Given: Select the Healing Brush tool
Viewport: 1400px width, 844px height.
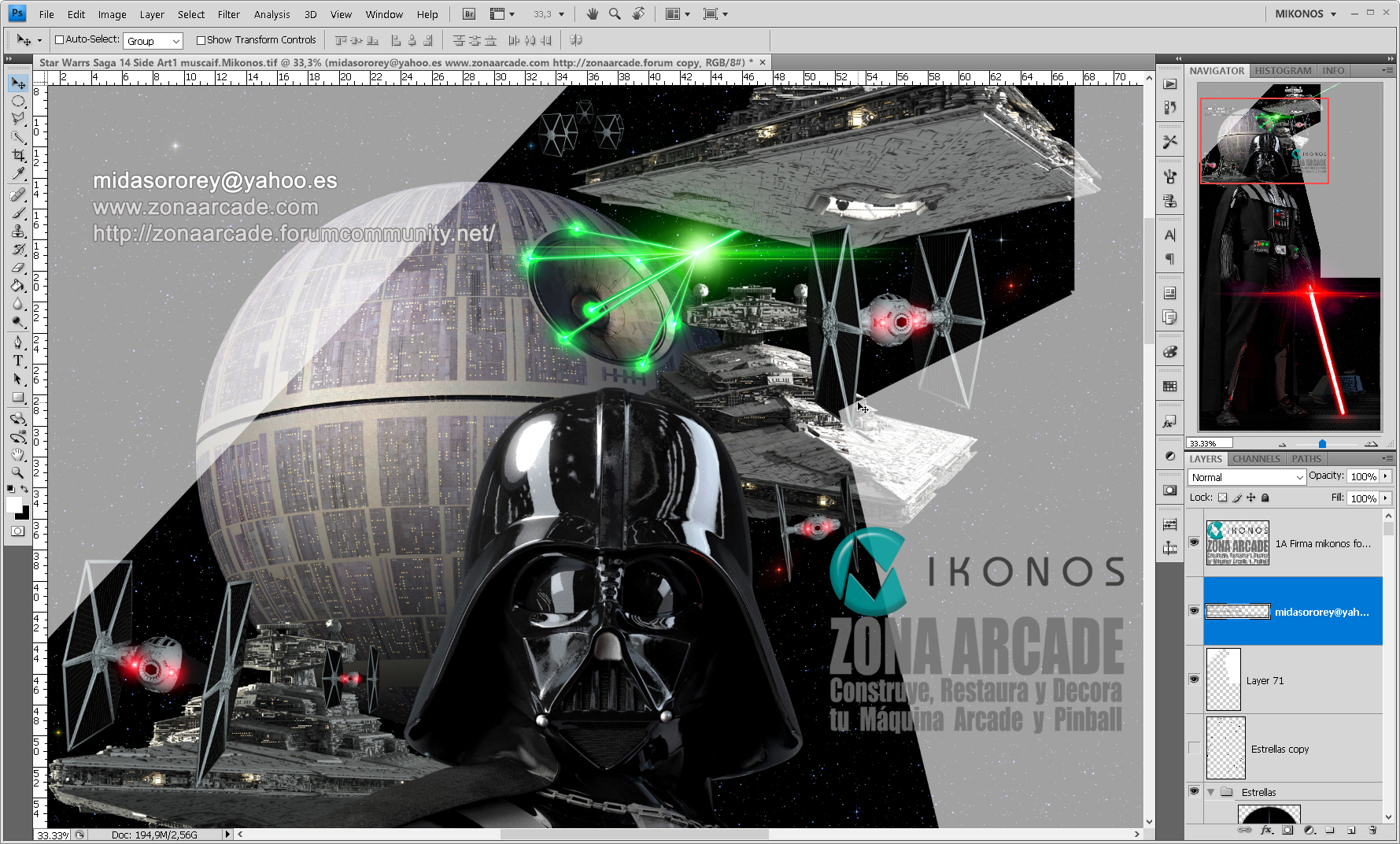Looking at the screenshot, I should [18, 194].
